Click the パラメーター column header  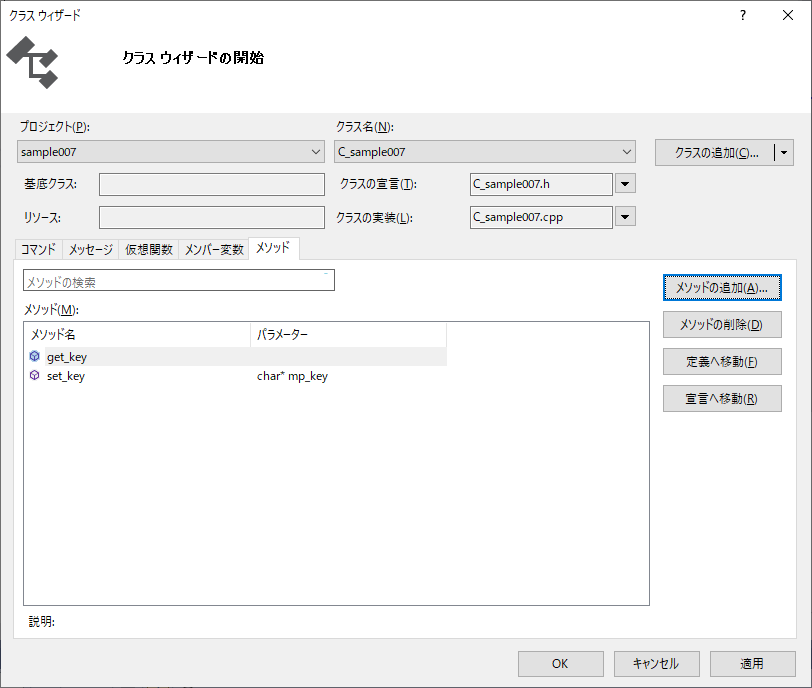pos(347,334)
